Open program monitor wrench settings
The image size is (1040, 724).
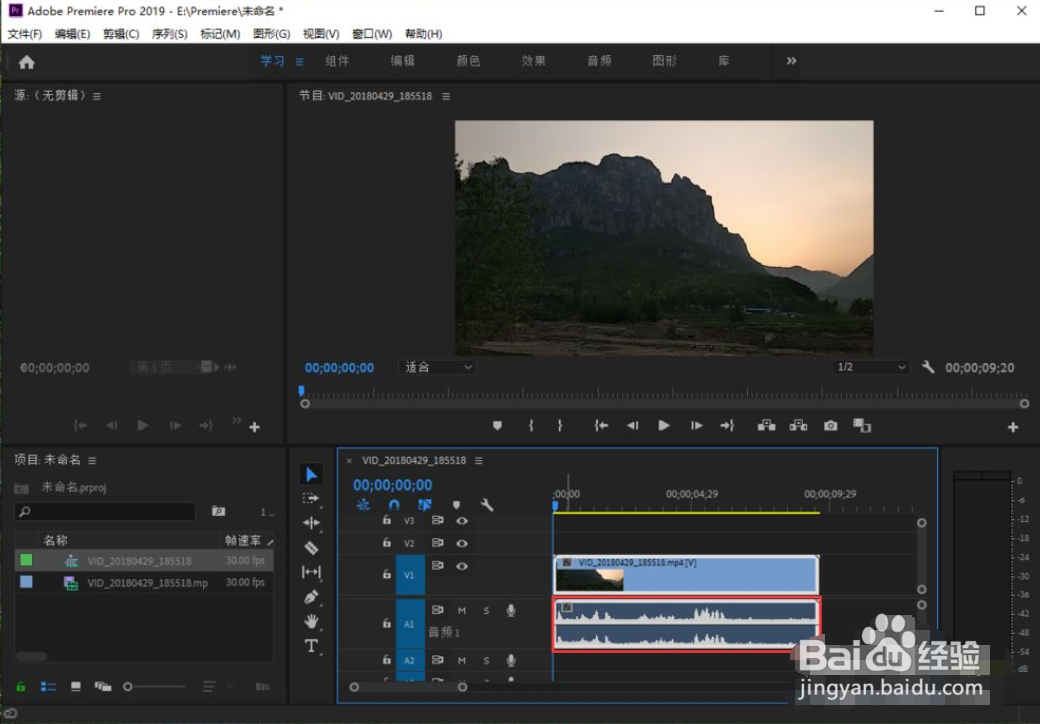[x=928, y=367]
